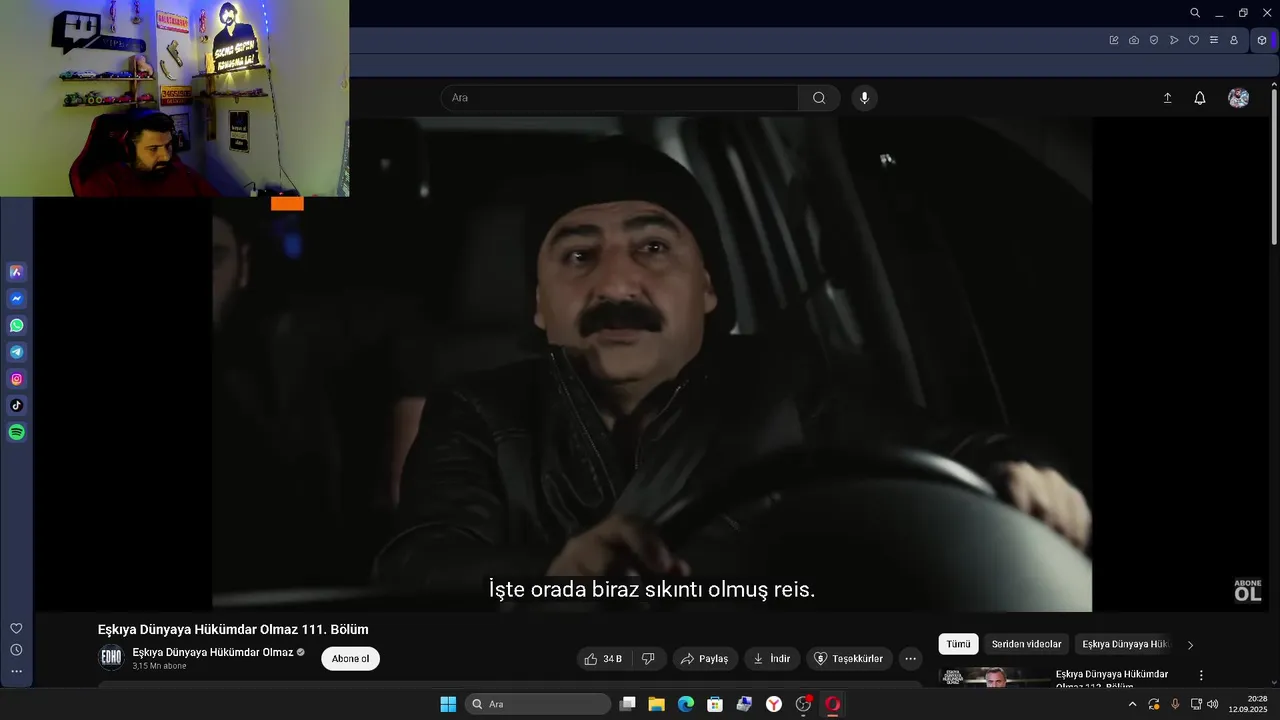This screenshot has height=720, width=1280.
Task: Open Telegram in the Opera sidebar
Action: (17, 352)
